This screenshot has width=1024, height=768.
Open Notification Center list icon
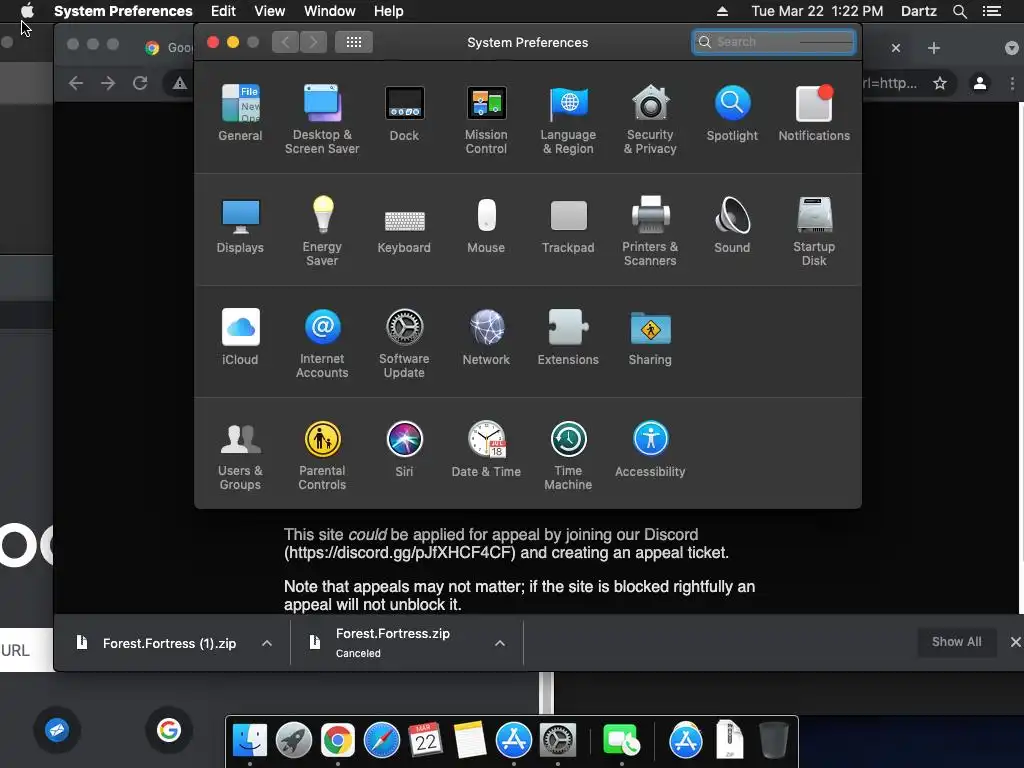(x=992, y=11)
